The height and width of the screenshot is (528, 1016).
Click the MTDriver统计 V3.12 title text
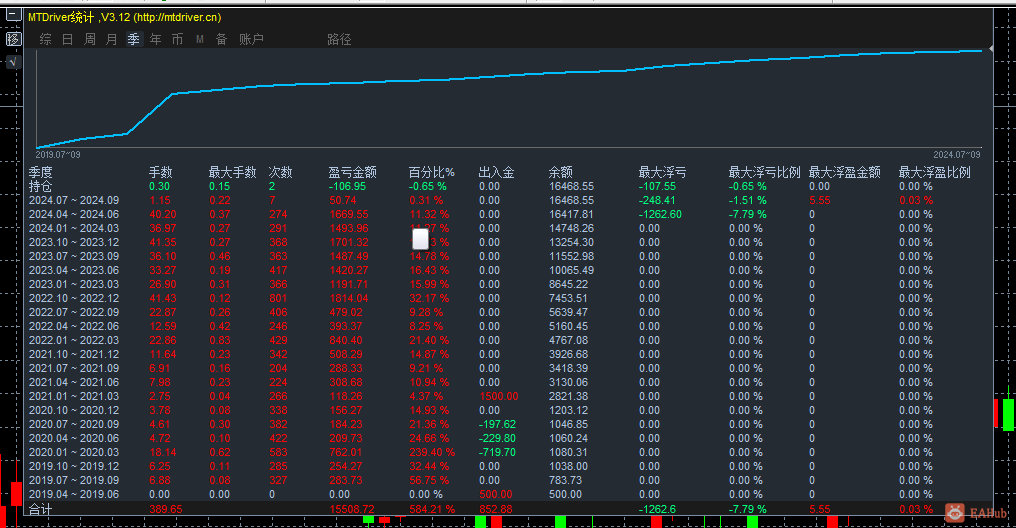124,17
